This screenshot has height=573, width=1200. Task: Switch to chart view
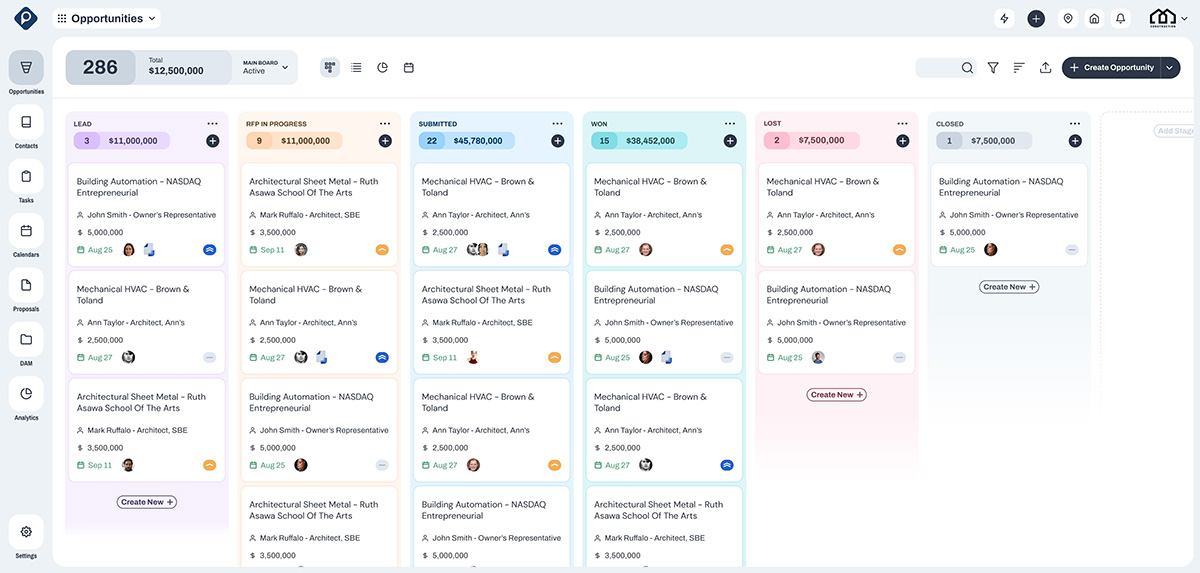382,67
